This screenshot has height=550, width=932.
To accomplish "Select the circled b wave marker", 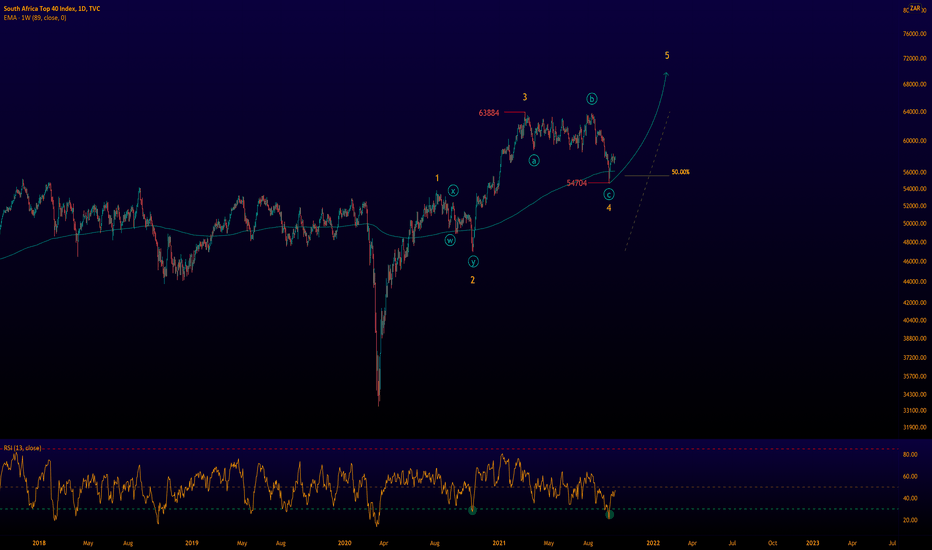I will pos(591,99).
